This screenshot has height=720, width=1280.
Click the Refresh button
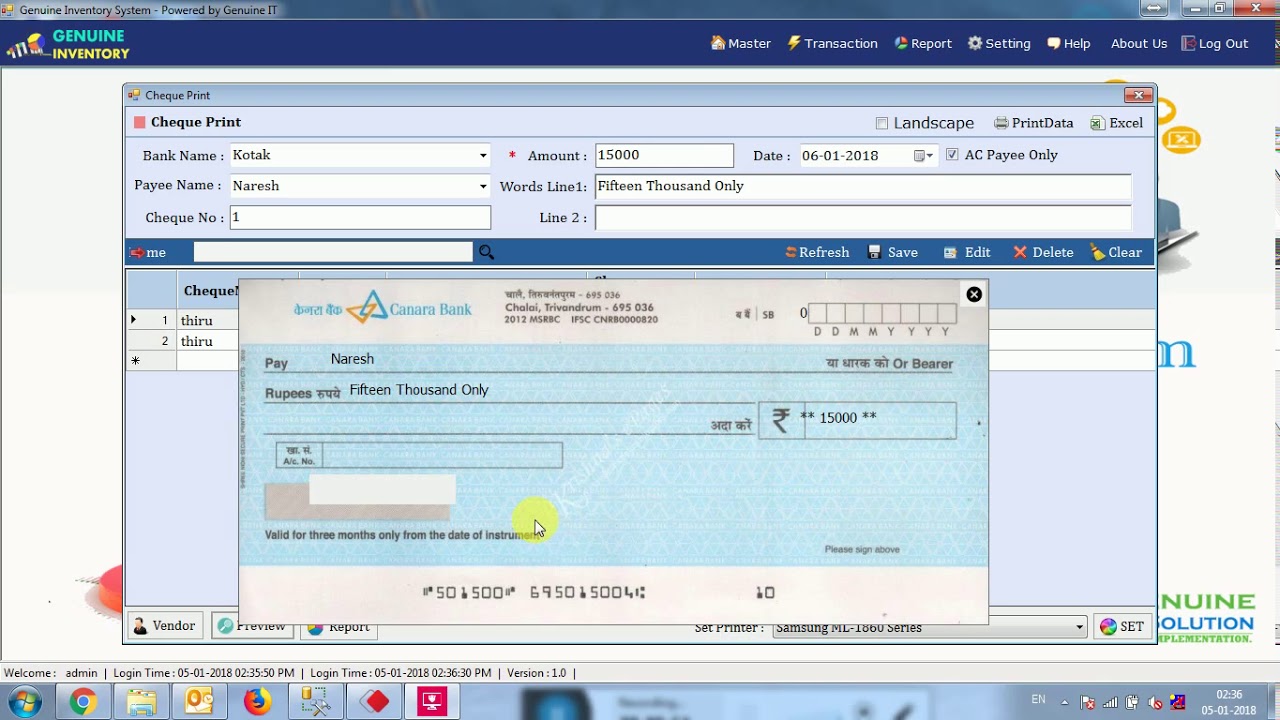click(x=817, y=252)
